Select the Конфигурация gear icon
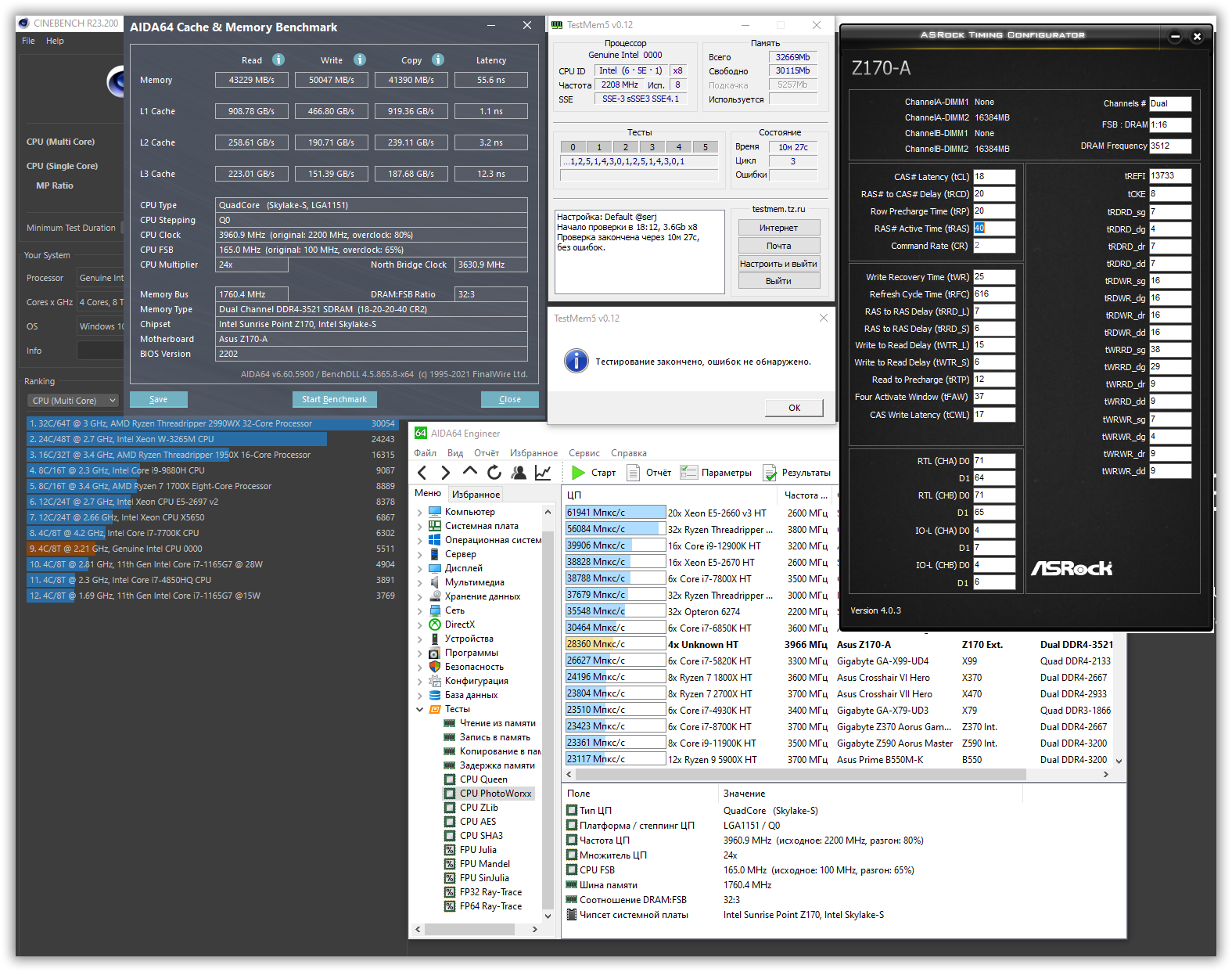Viewport: 1232px width, 972px height. 435,681
